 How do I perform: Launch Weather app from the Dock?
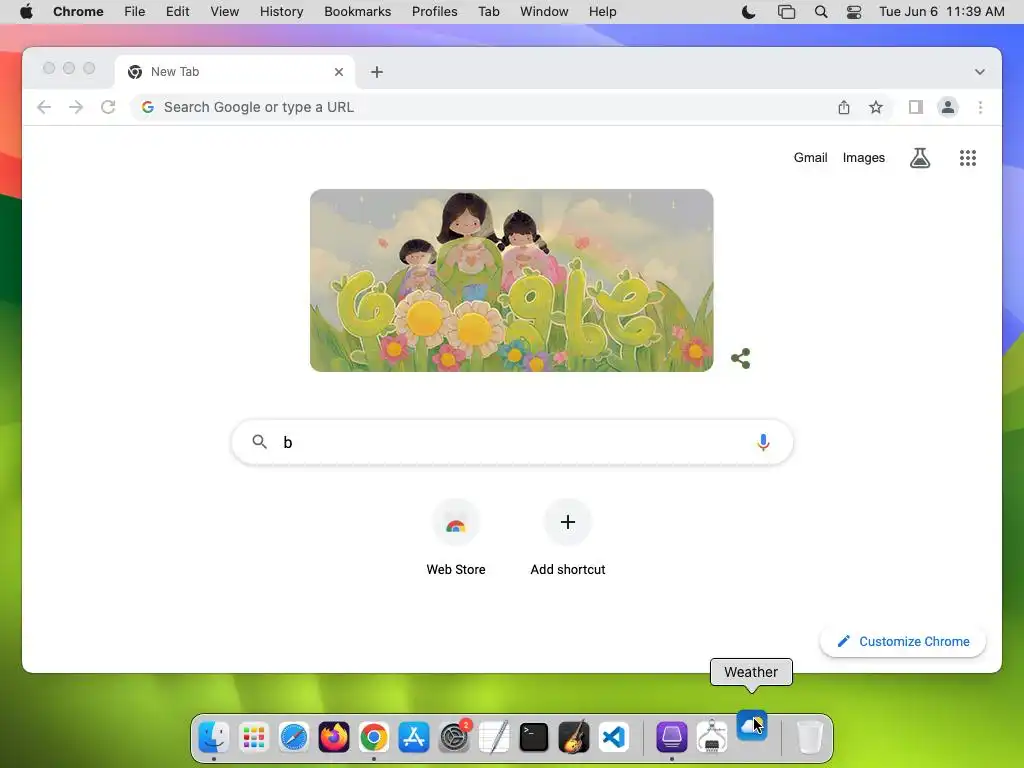[752, 726]
